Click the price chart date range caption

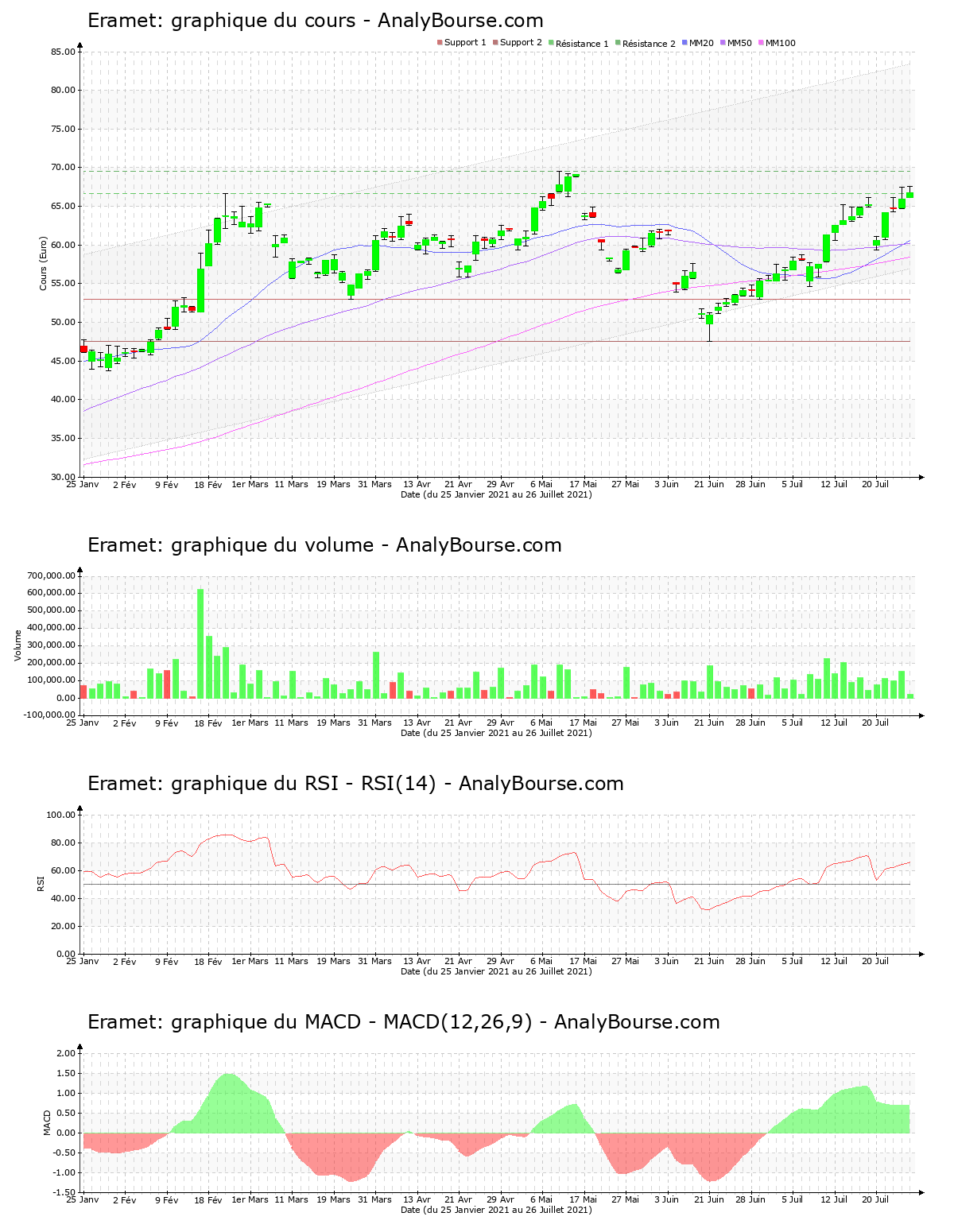click(496, 494)
